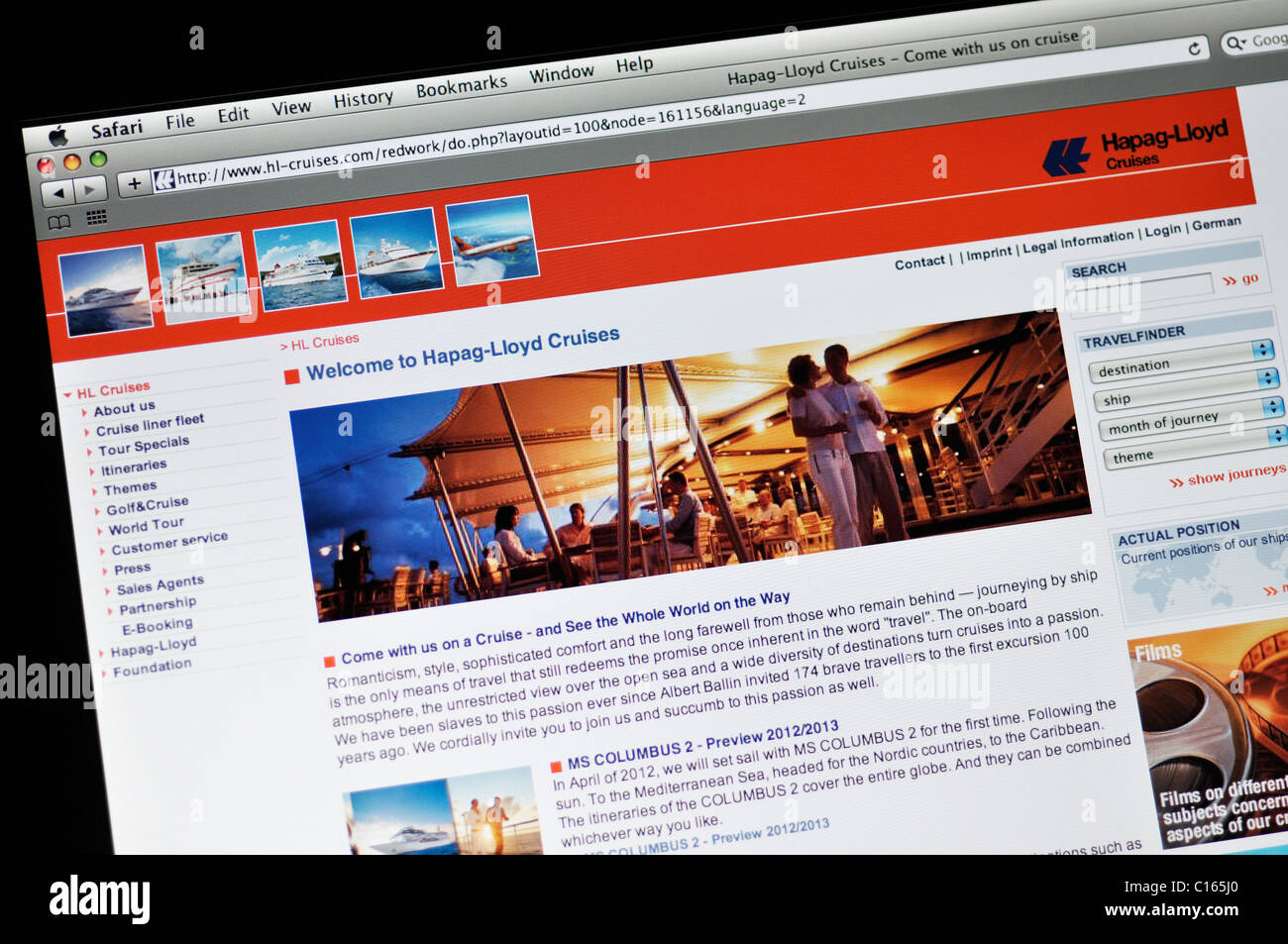This screenshot has height=944, width=1288.
Task: Open Cruise liner fleet in sidebar
Action: pyautogui.click(x=150, y=425)
